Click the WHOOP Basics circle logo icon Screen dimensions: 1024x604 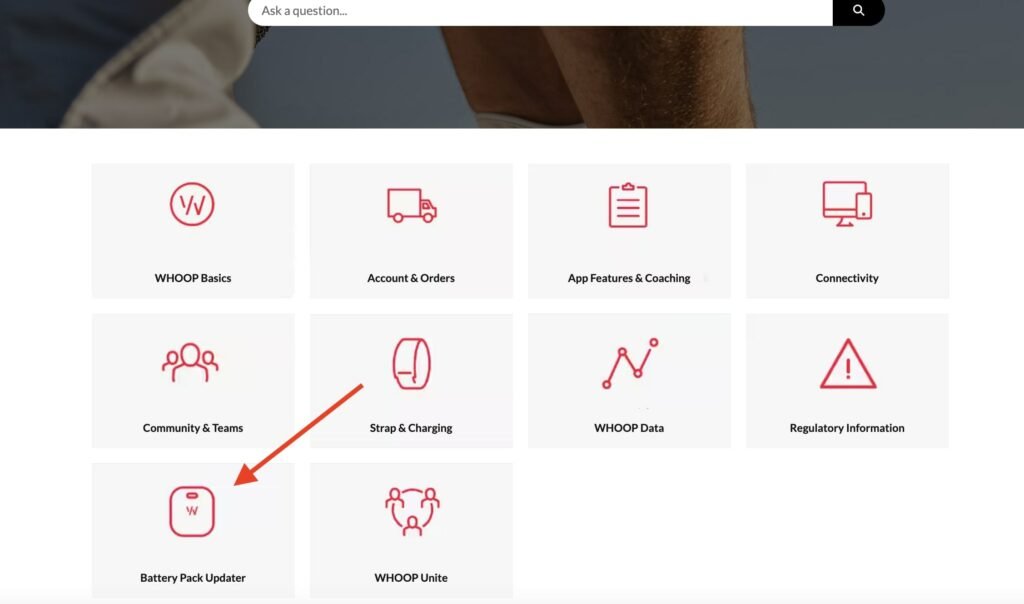192,204
